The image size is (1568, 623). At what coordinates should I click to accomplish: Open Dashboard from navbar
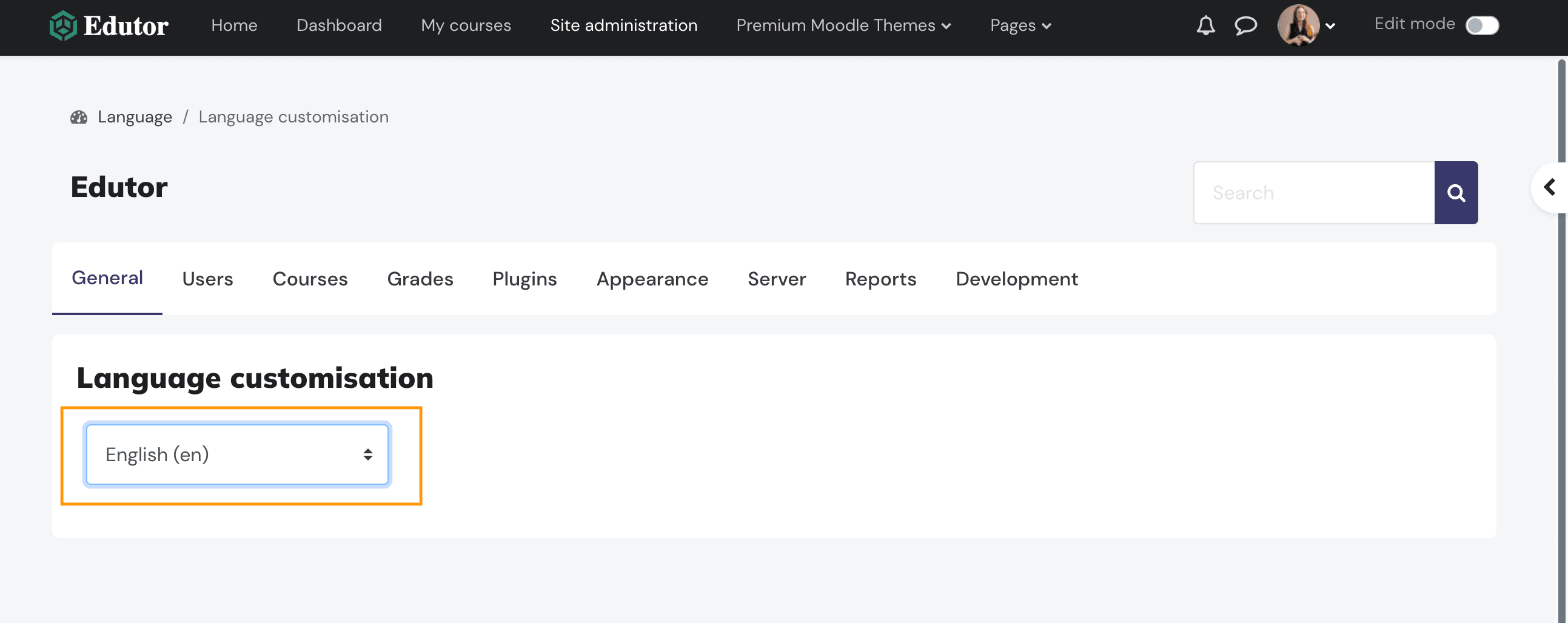coord(339,25)
